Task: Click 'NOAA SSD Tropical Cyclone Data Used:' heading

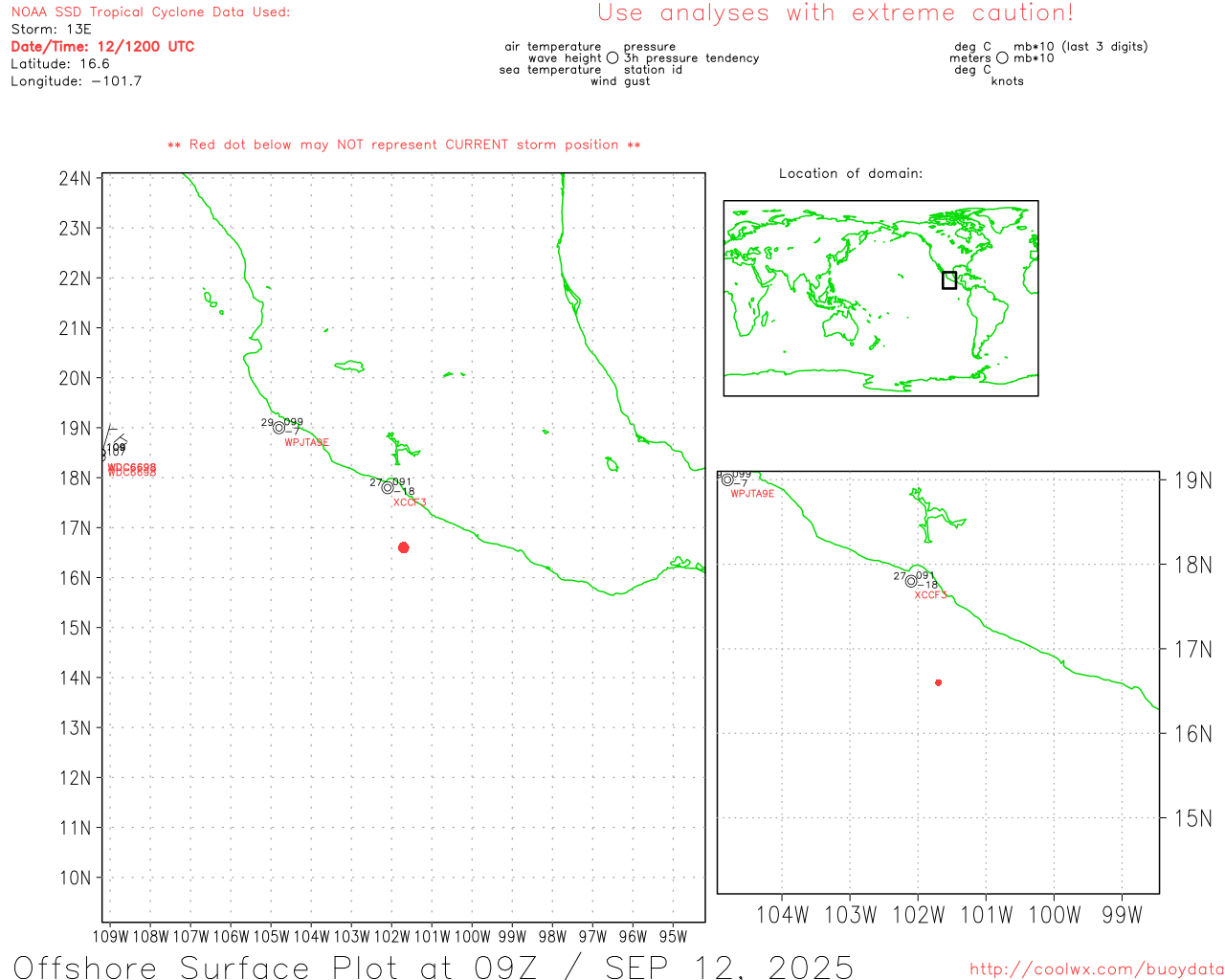Action: click(150, 12)
